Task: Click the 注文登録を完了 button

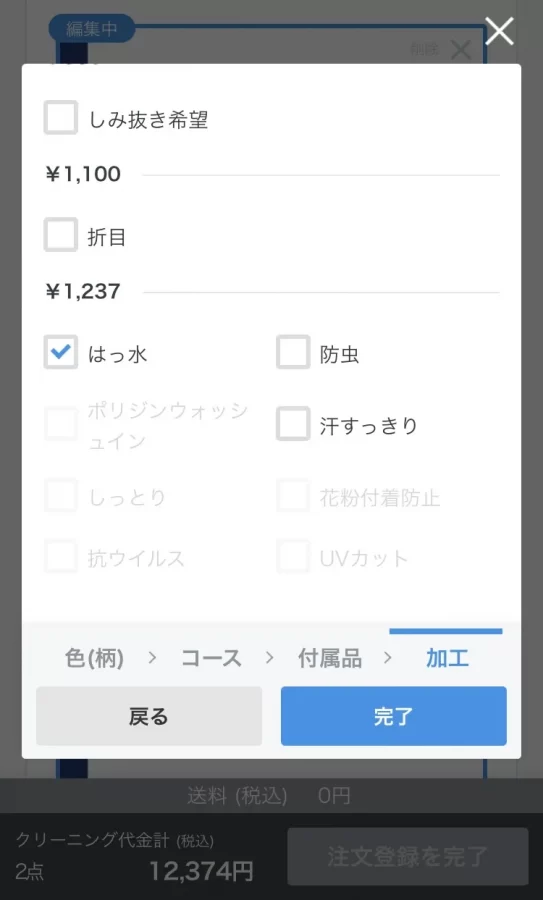Action: (x=408, y=856)
